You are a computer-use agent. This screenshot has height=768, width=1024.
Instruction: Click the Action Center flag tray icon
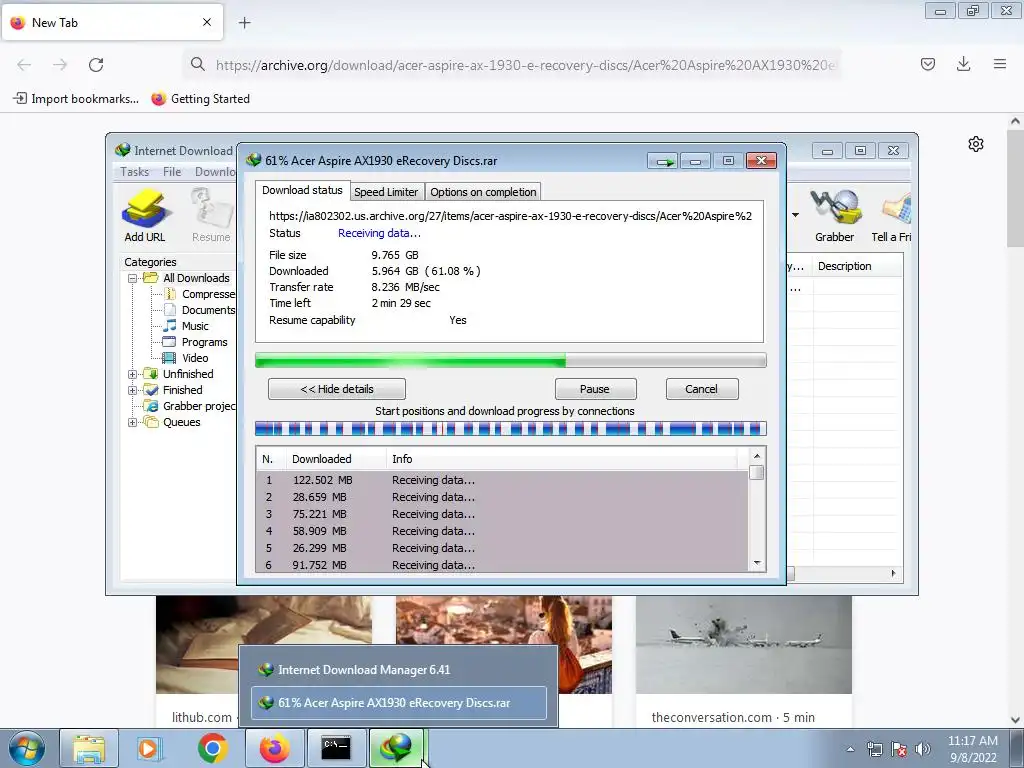[899, 749]
